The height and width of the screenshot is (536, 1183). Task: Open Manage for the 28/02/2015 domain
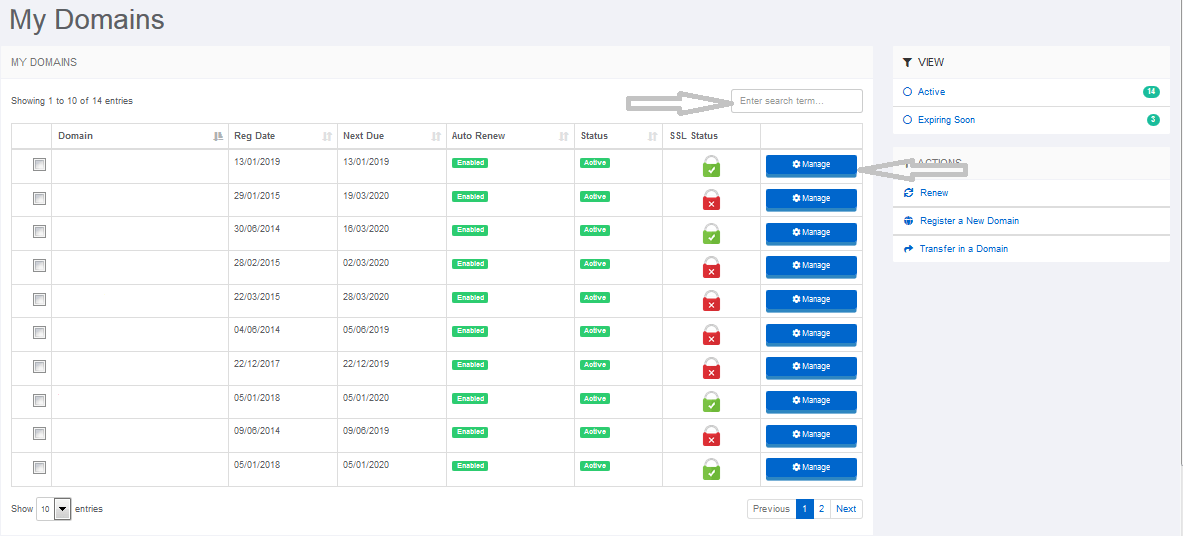811,266
